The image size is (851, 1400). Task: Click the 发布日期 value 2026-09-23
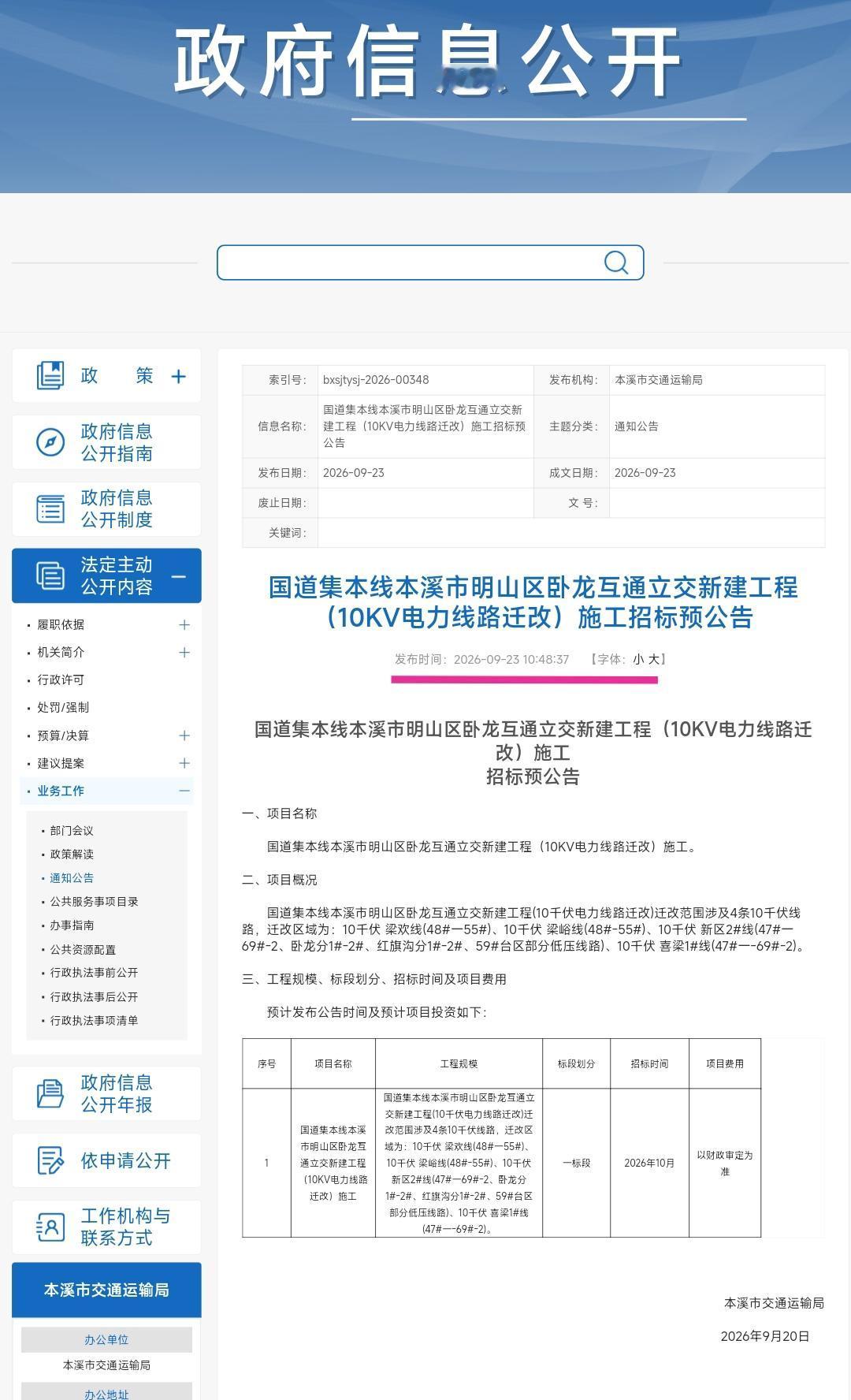tap(354, 473)
